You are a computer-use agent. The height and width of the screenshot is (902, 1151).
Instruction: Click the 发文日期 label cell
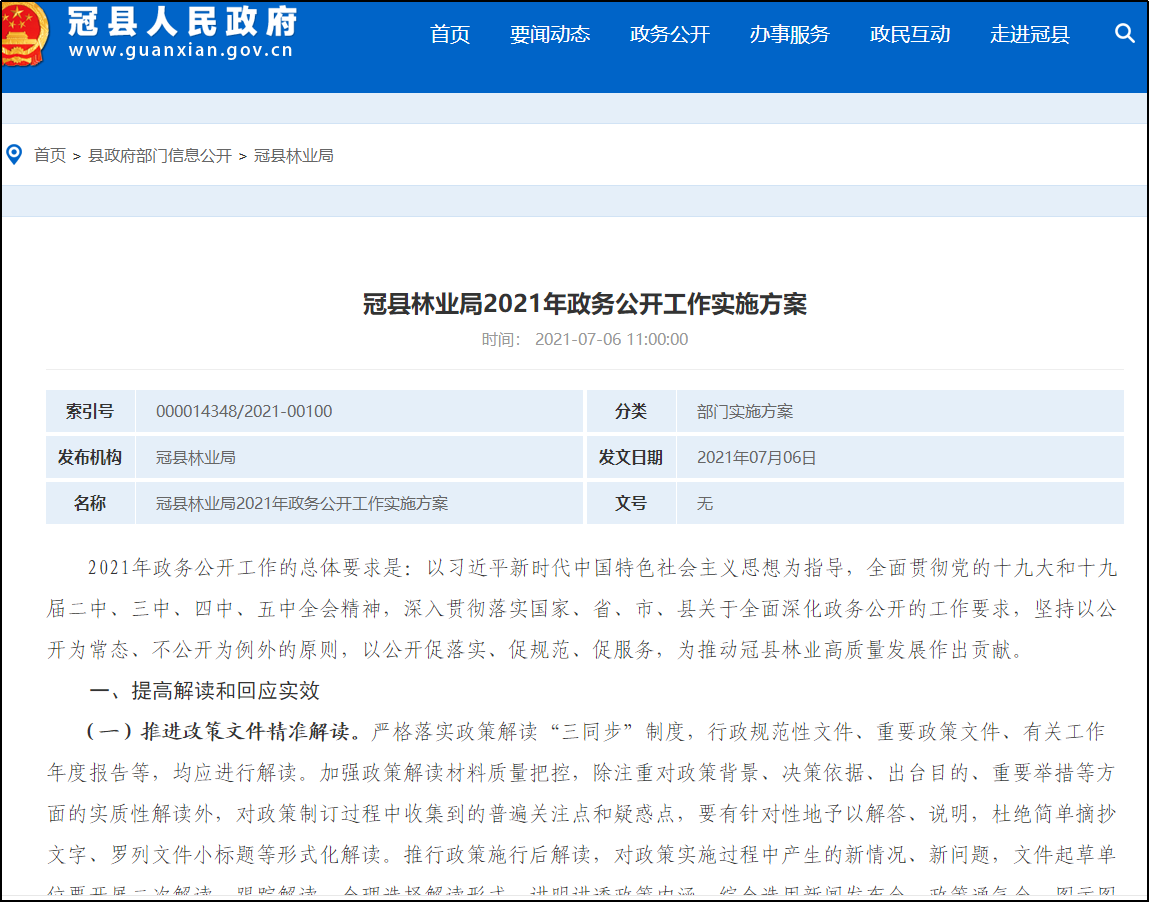click(631, 457)
